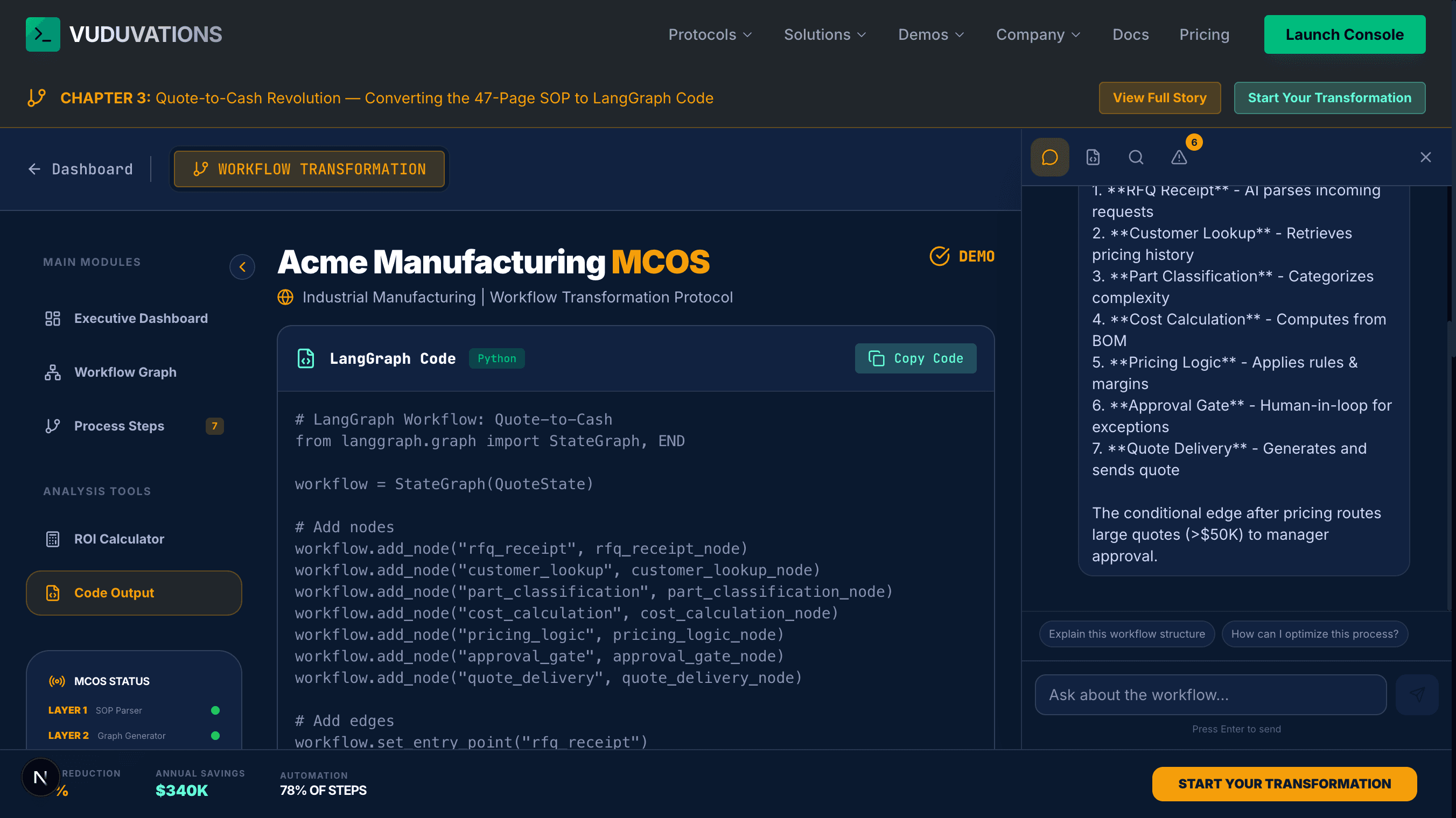
Task: Click the back arrow next to Dashboard
Action: point(34,169)
